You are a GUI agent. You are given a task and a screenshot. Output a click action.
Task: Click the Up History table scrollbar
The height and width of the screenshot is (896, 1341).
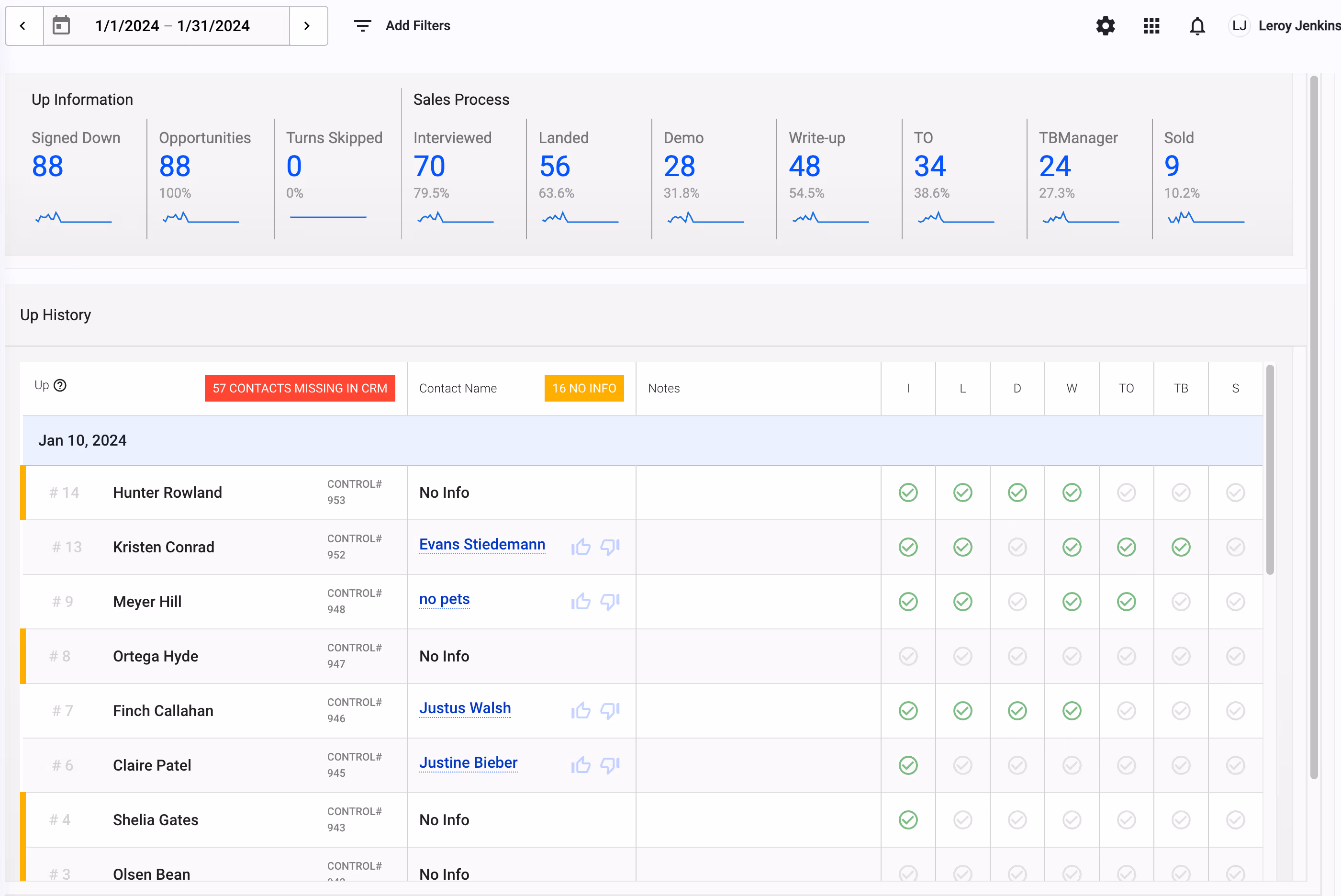[1270, 469]
